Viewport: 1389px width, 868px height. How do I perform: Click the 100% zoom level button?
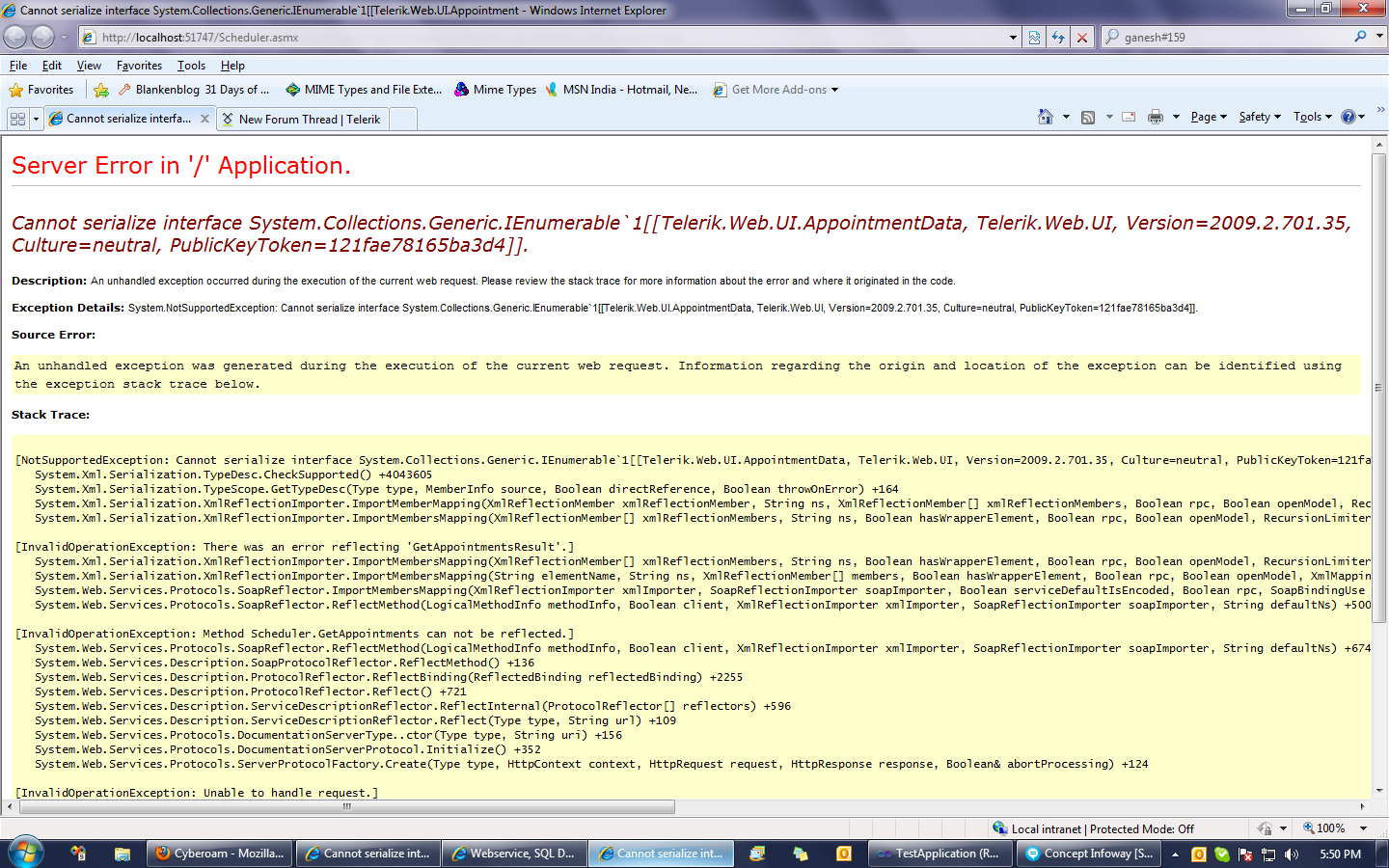tap(1323, 828)
